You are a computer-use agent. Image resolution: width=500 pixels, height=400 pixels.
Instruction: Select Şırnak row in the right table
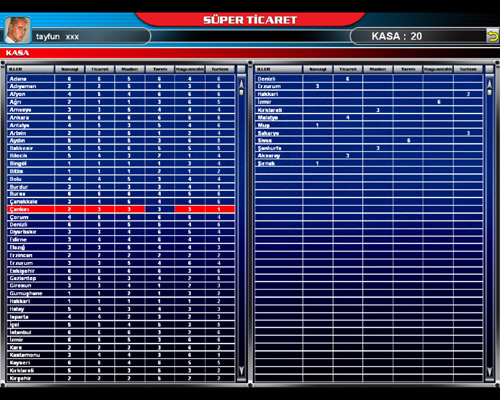(369, 163)
